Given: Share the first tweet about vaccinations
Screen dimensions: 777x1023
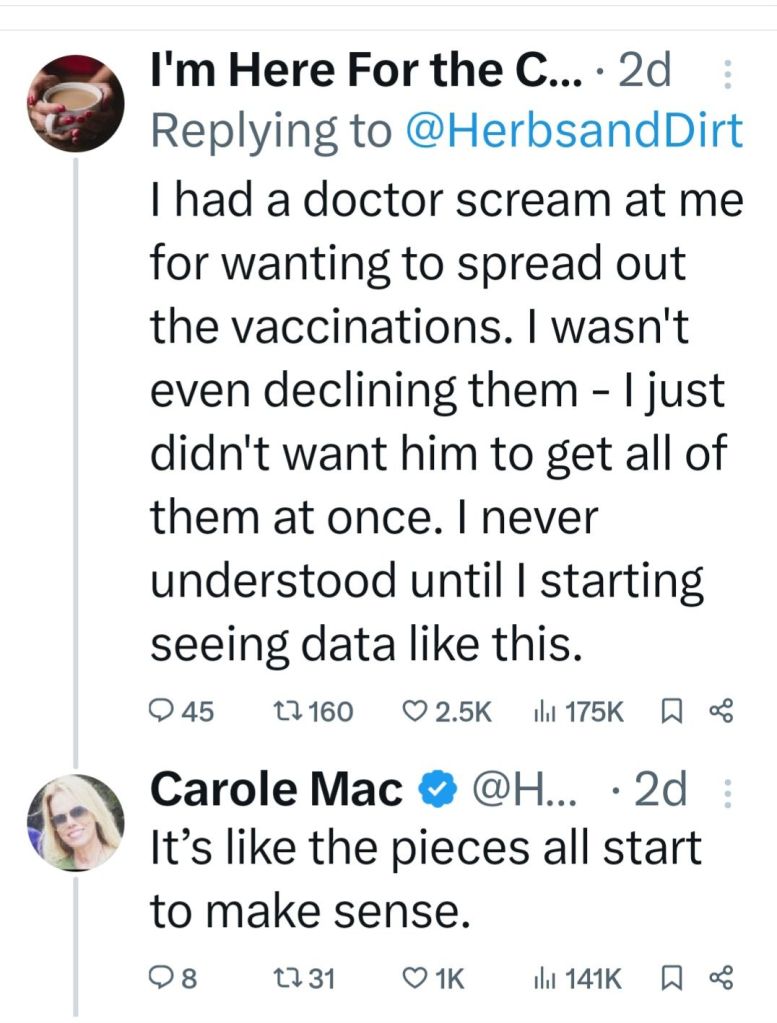Looking at the screenshot, I should [x=721, y=711].
